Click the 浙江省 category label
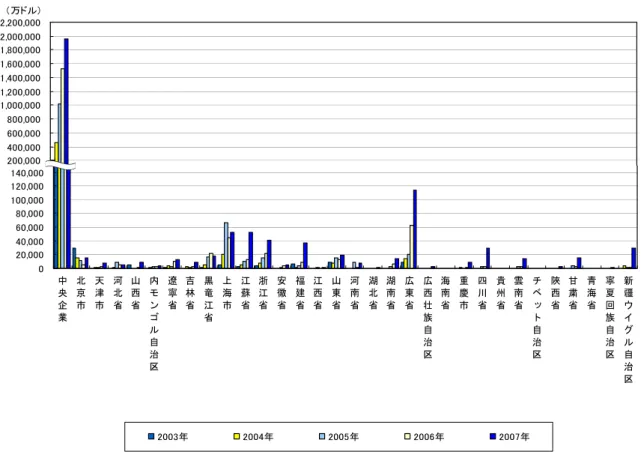641x455 pixels. 263,293
